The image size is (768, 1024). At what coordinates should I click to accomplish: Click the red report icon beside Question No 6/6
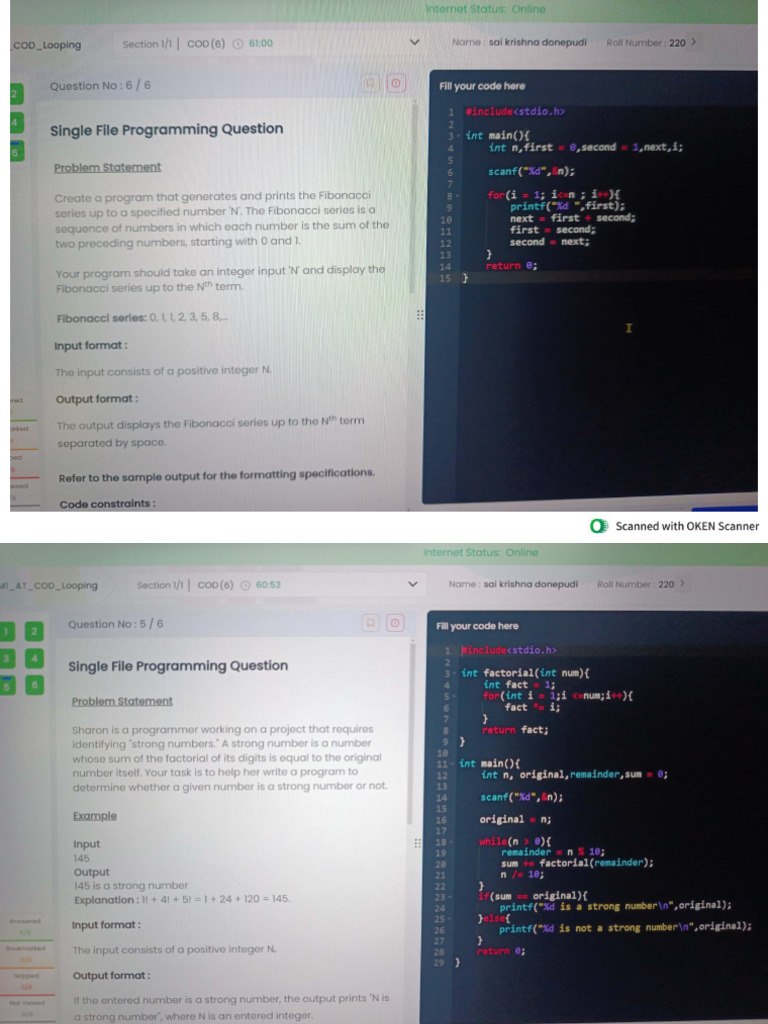point(396,84)
